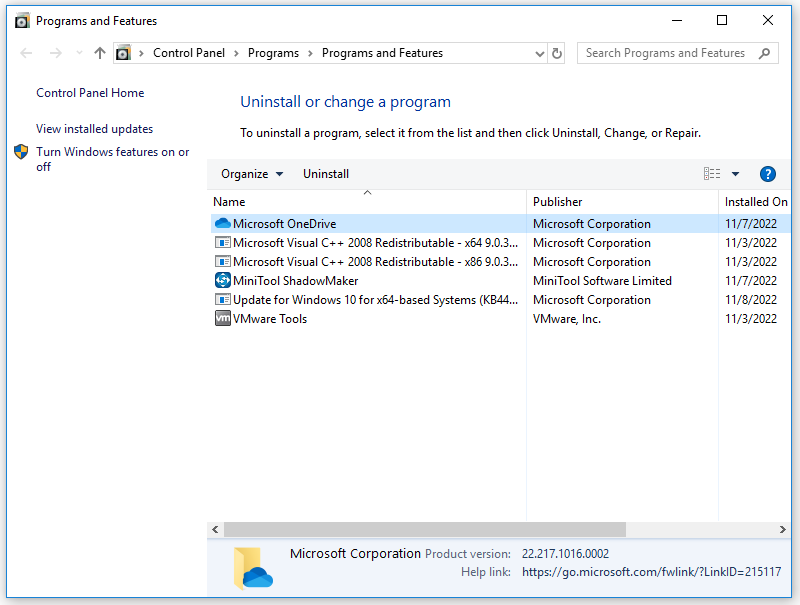Image resolution: width=800 pixels, height=605 pixels.
Task: Open the help question mark icon
Action: coord(768,174)
